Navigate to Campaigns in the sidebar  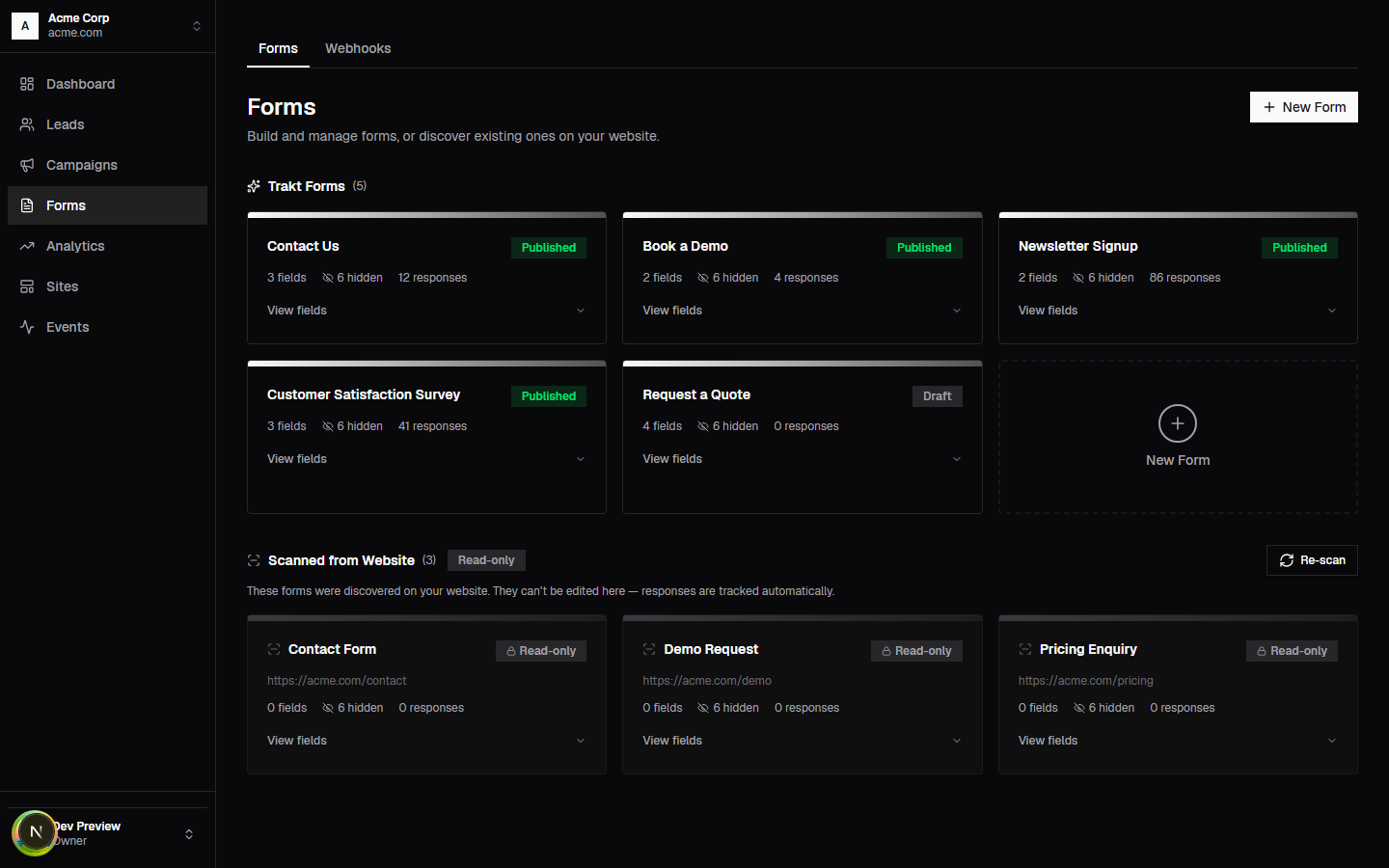point(107,165)
